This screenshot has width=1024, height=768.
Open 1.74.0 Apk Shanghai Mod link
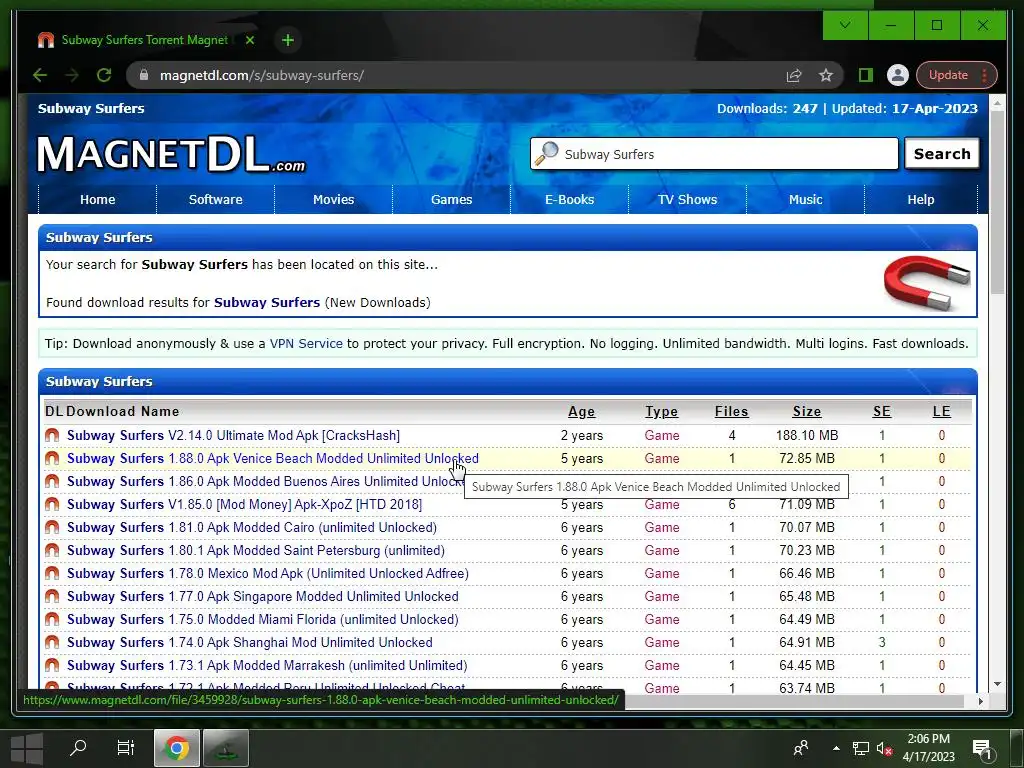click(x=249, y=642)
